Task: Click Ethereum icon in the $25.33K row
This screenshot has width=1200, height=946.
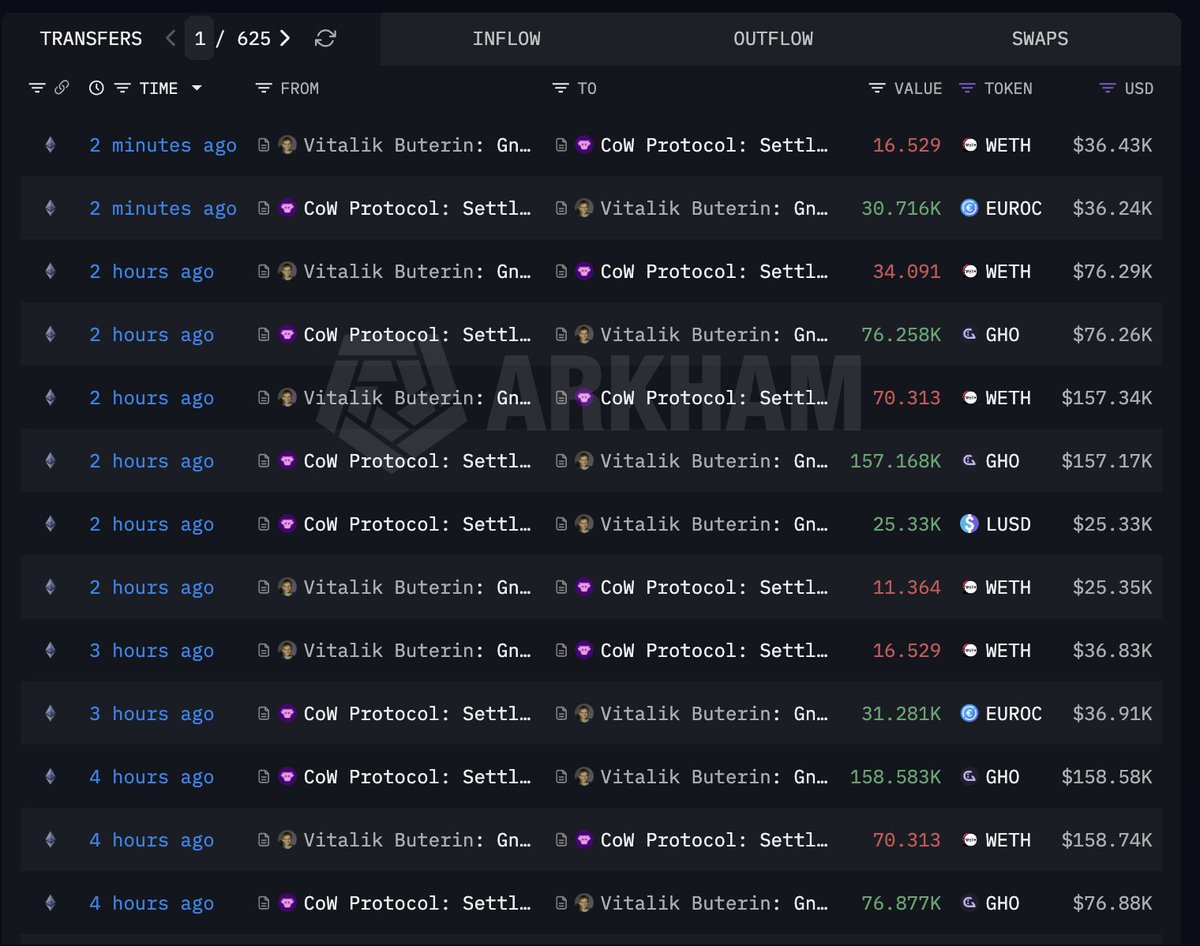Action: (x=50, y=524)
